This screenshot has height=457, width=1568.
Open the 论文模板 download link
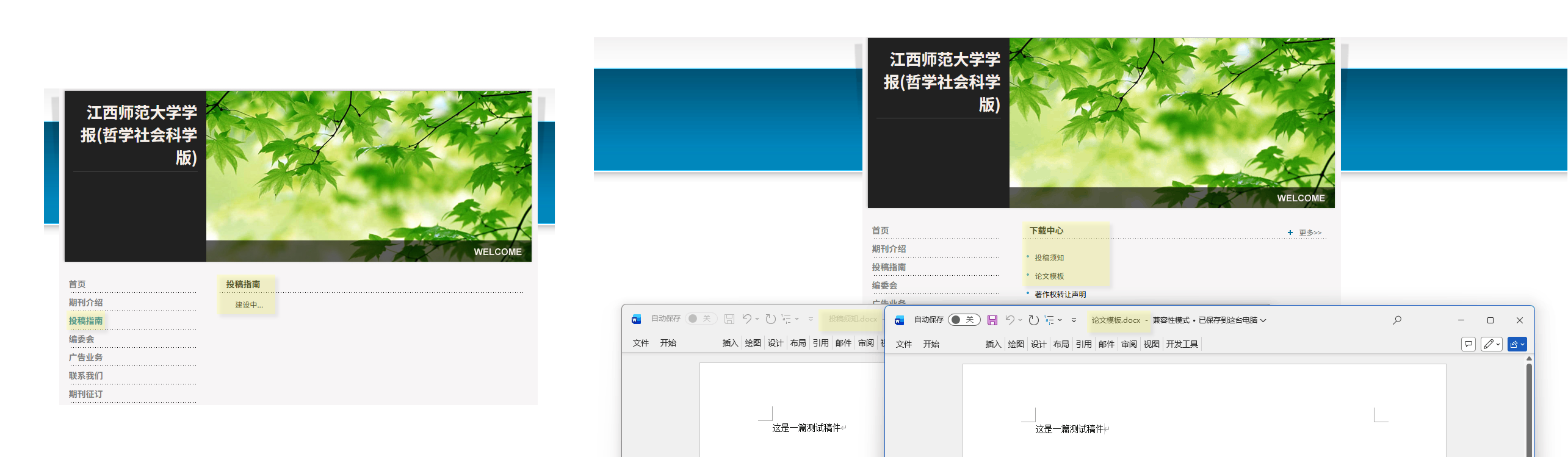point(1049,276)
